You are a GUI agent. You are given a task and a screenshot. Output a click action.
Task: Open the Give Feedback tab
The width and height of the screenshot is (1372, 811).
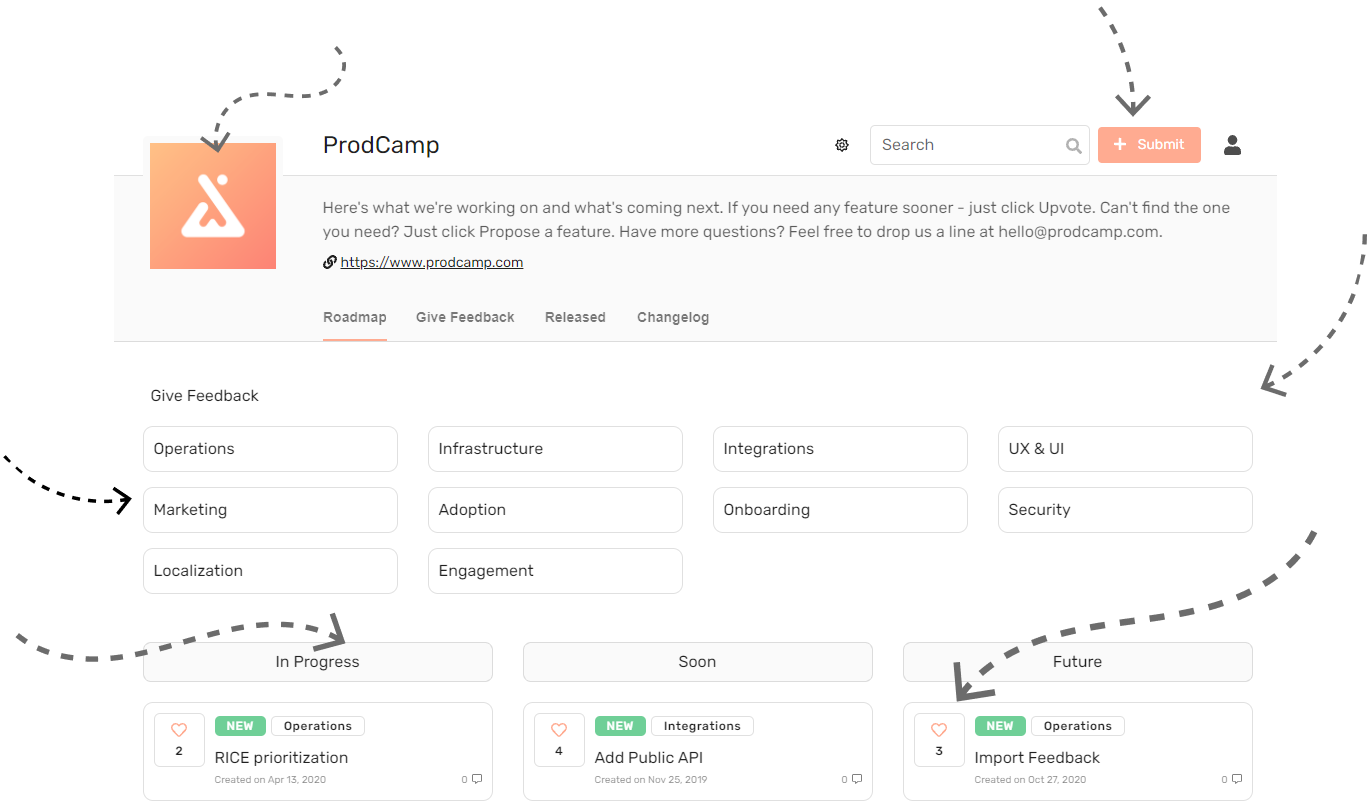465,317
